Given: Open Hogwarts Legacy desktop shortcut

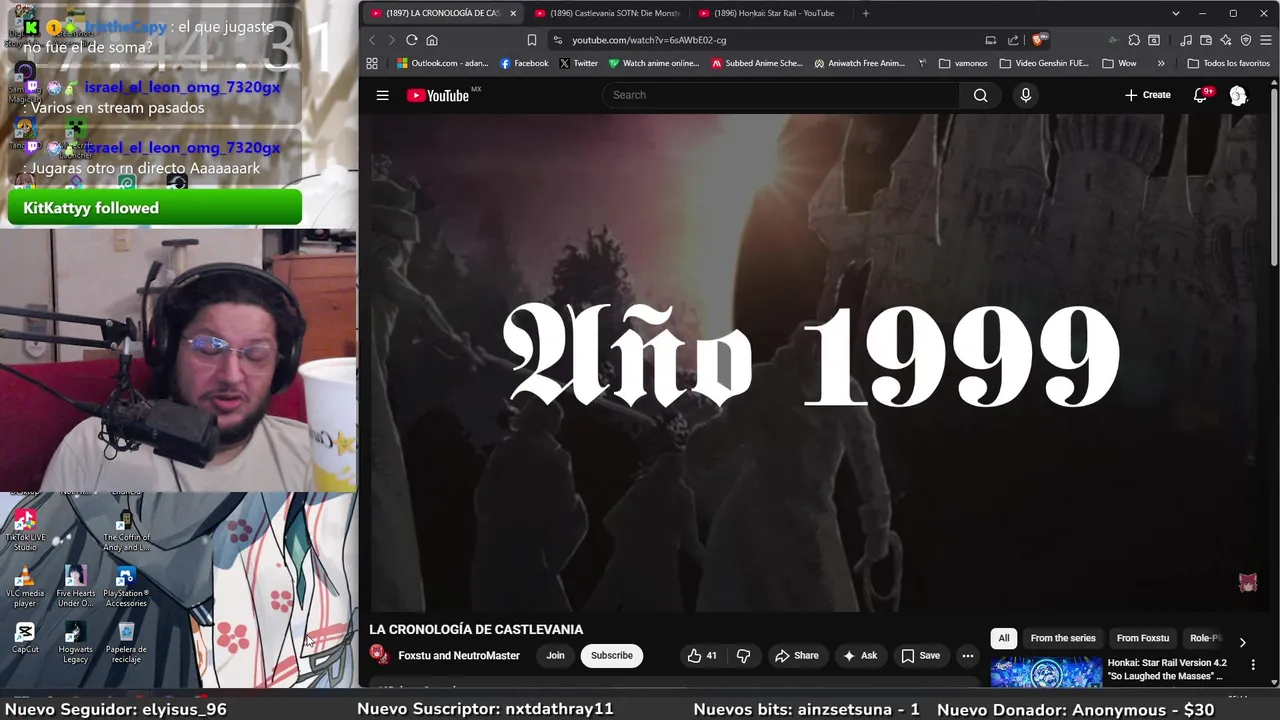Looking at the screenshot, I should (x=75, y=643).
